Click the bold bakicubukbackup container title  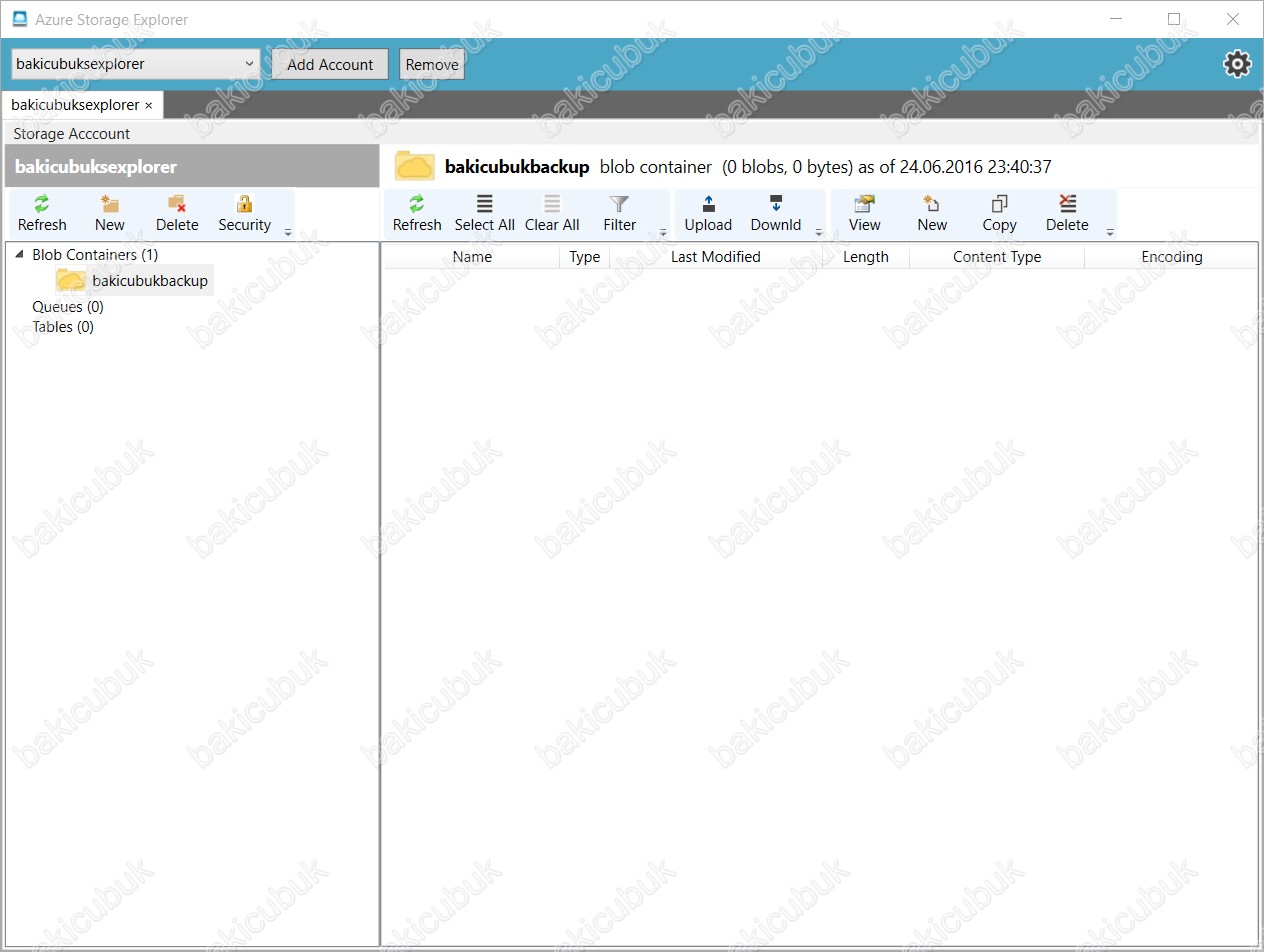click(x=517, y=167)
